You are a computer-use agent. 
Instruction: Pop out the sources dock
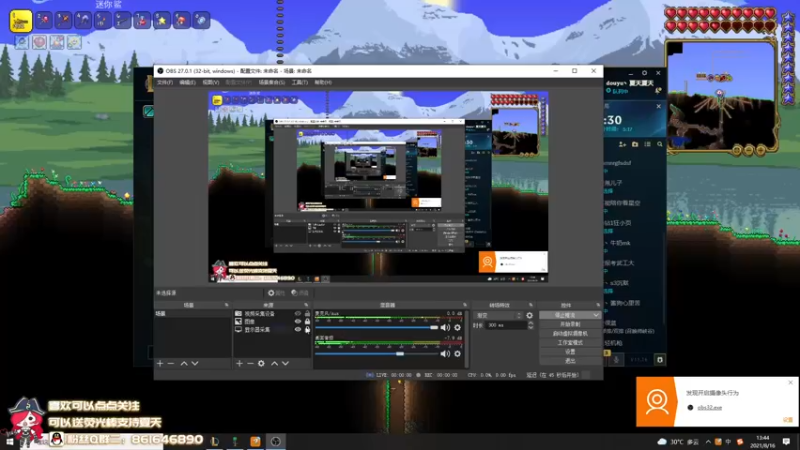tap(306, 305)
